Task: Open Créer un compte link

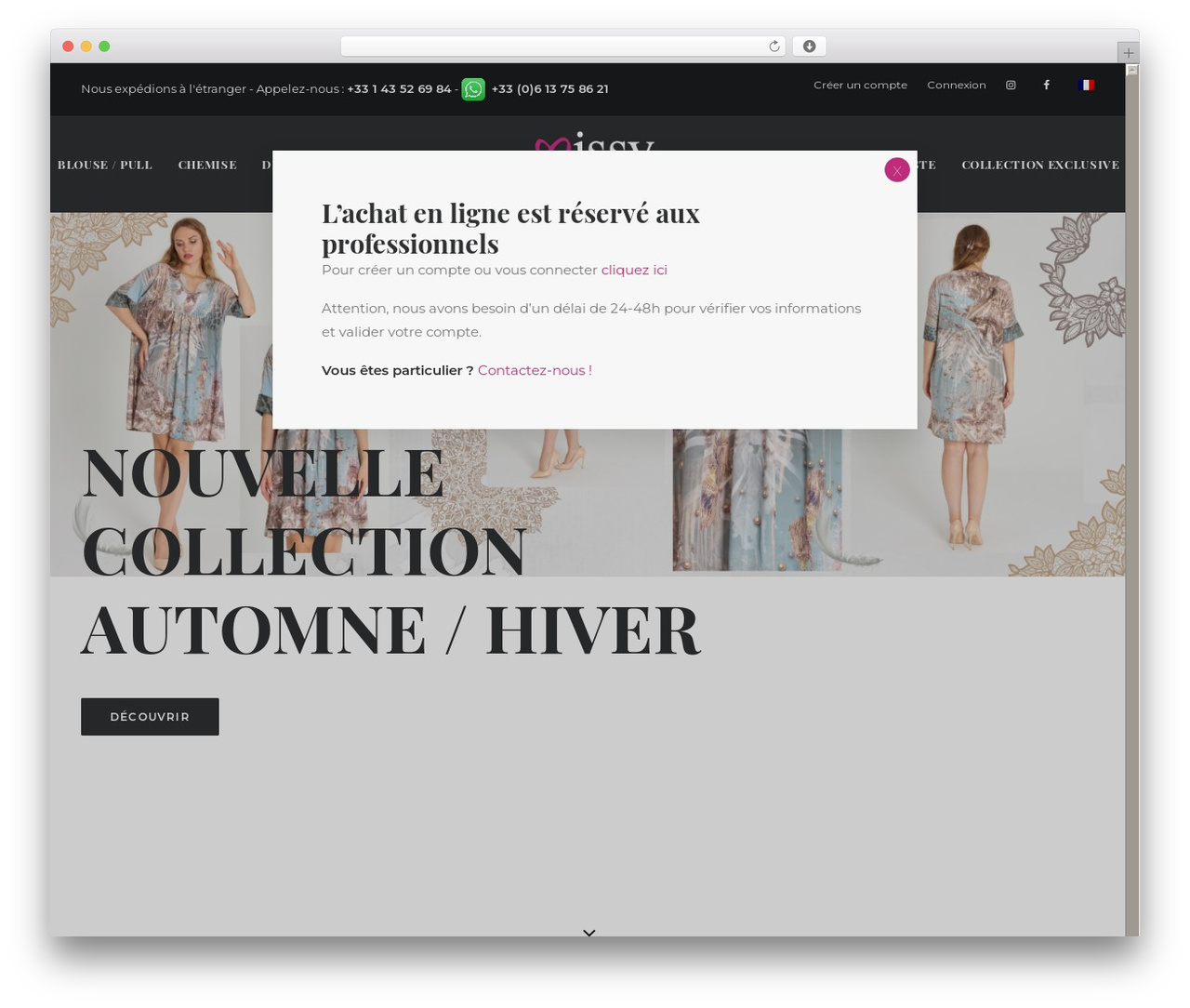Action: click(860, 85)
